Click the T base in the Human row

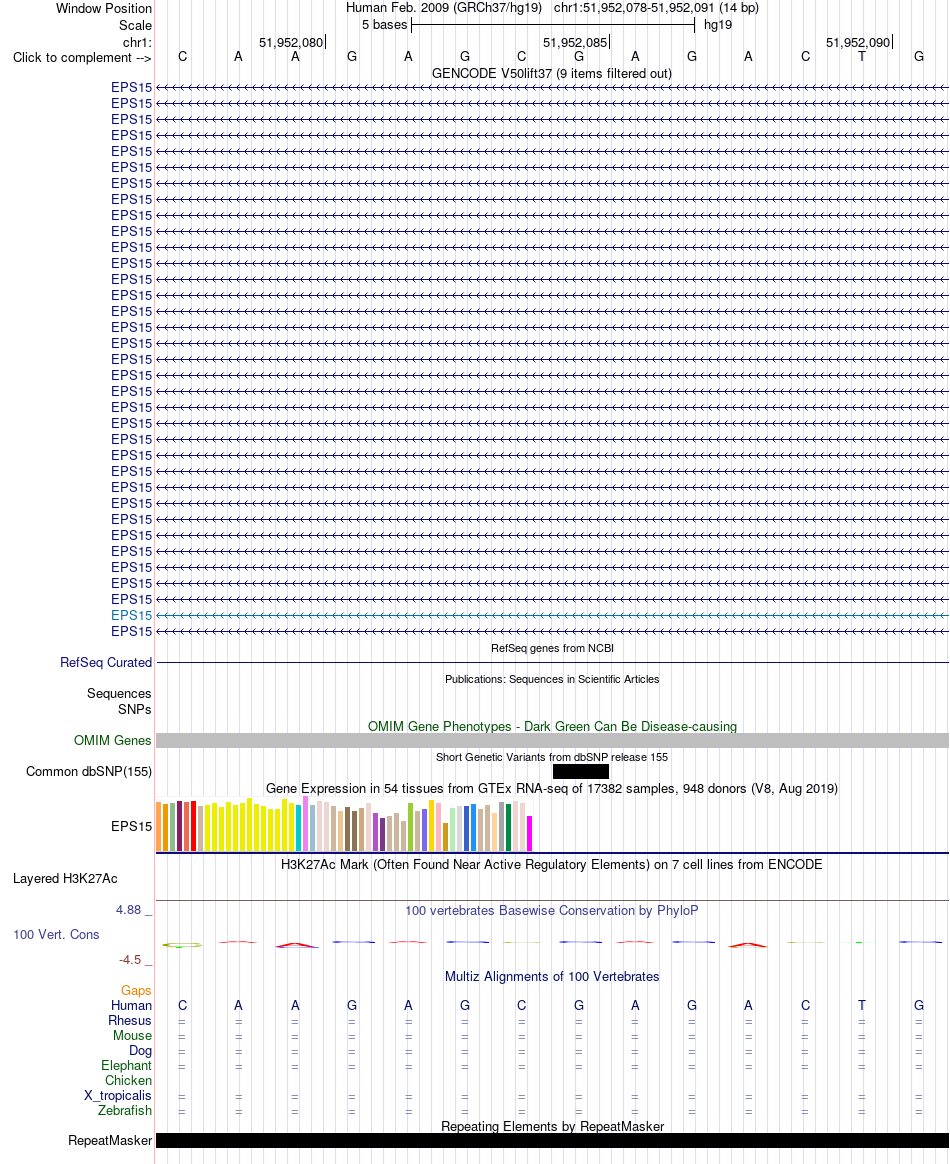point(862,1005)
